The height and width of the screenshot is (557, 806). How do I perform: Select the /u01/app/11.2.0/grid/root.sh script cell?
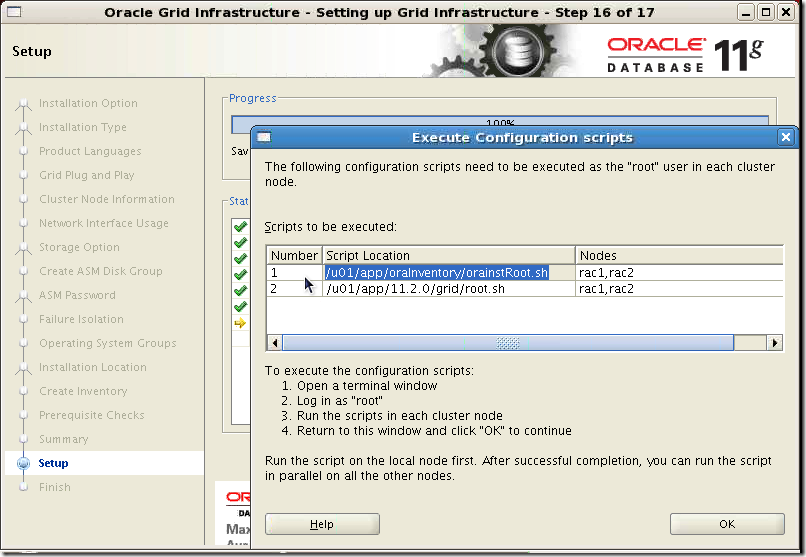coord(449,288)
